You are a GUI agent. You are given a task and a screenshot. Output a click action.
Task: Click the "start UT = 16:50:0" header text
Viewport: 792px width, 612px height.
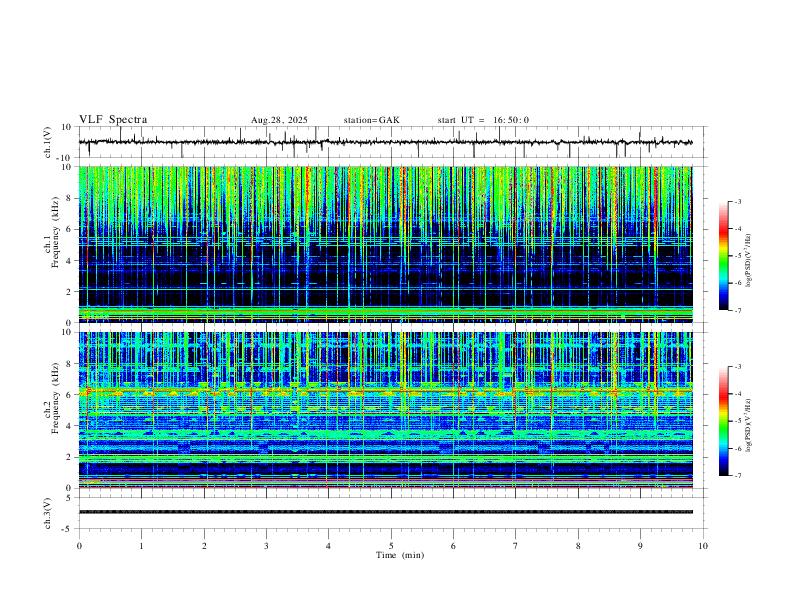(x=483, y=120)
